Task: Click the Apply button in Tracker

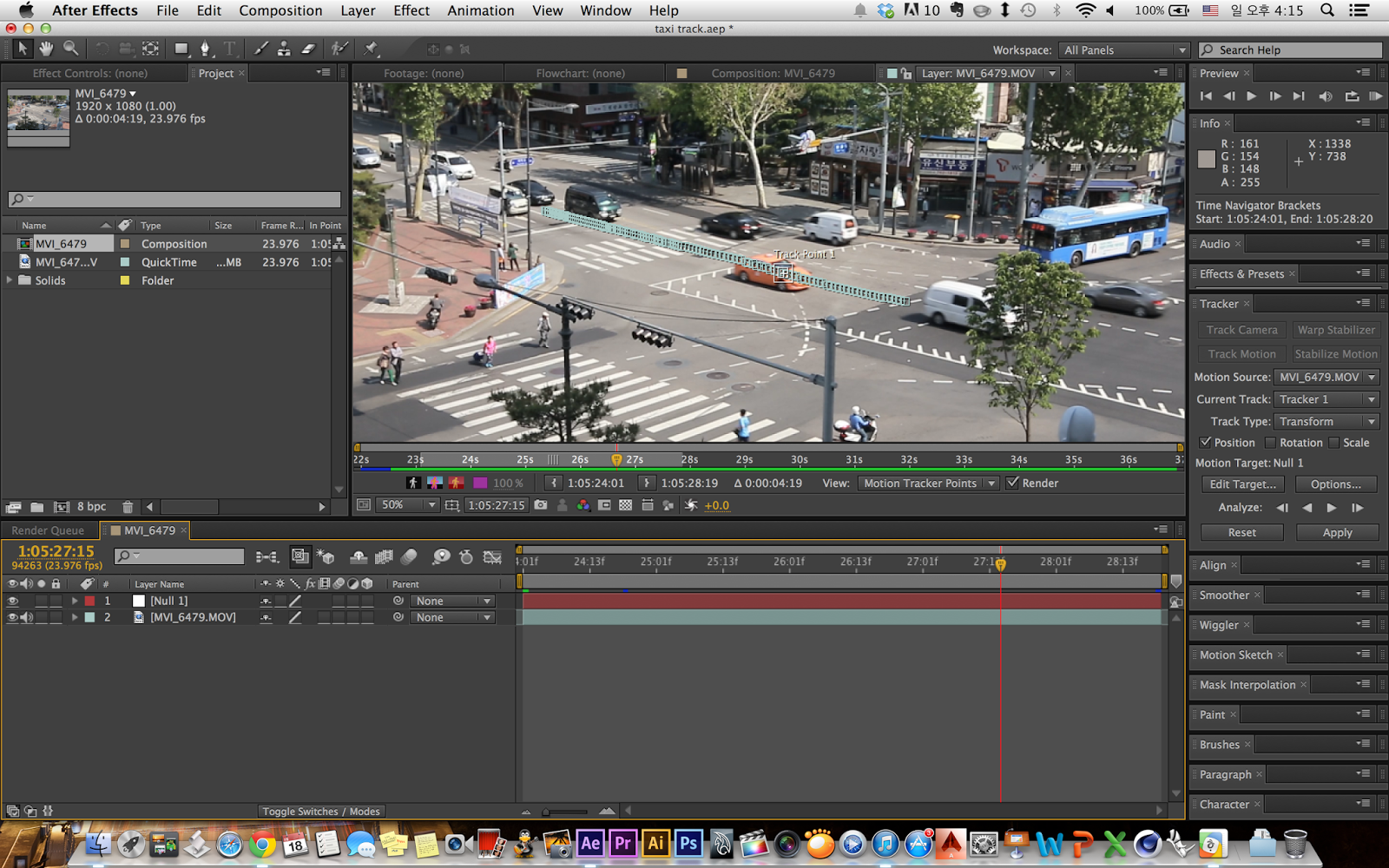Action: [x=1337, y=533]
